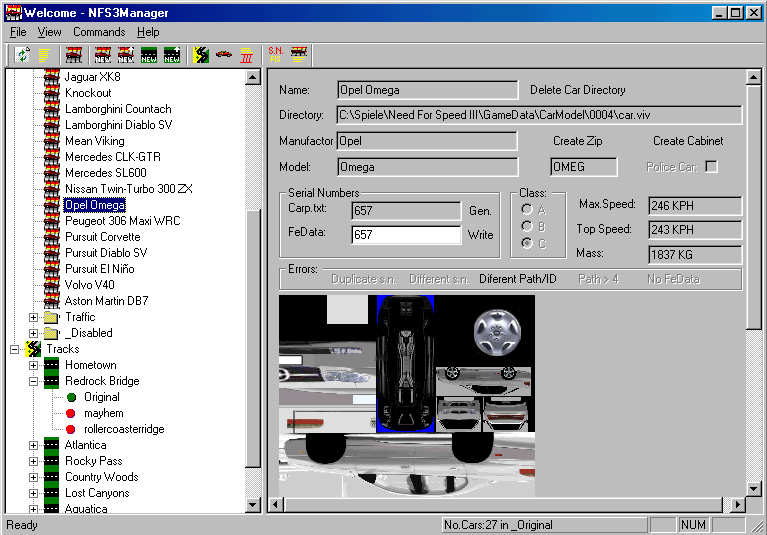Click the FeData serial number field
This screenshot has width=767, height=535.
click(x=405, y=235)
